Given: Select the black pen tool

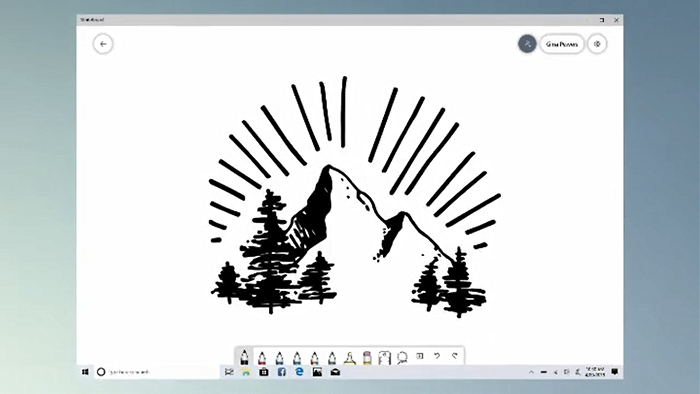Looking at the screenshot, I should [x=244, y=357].
